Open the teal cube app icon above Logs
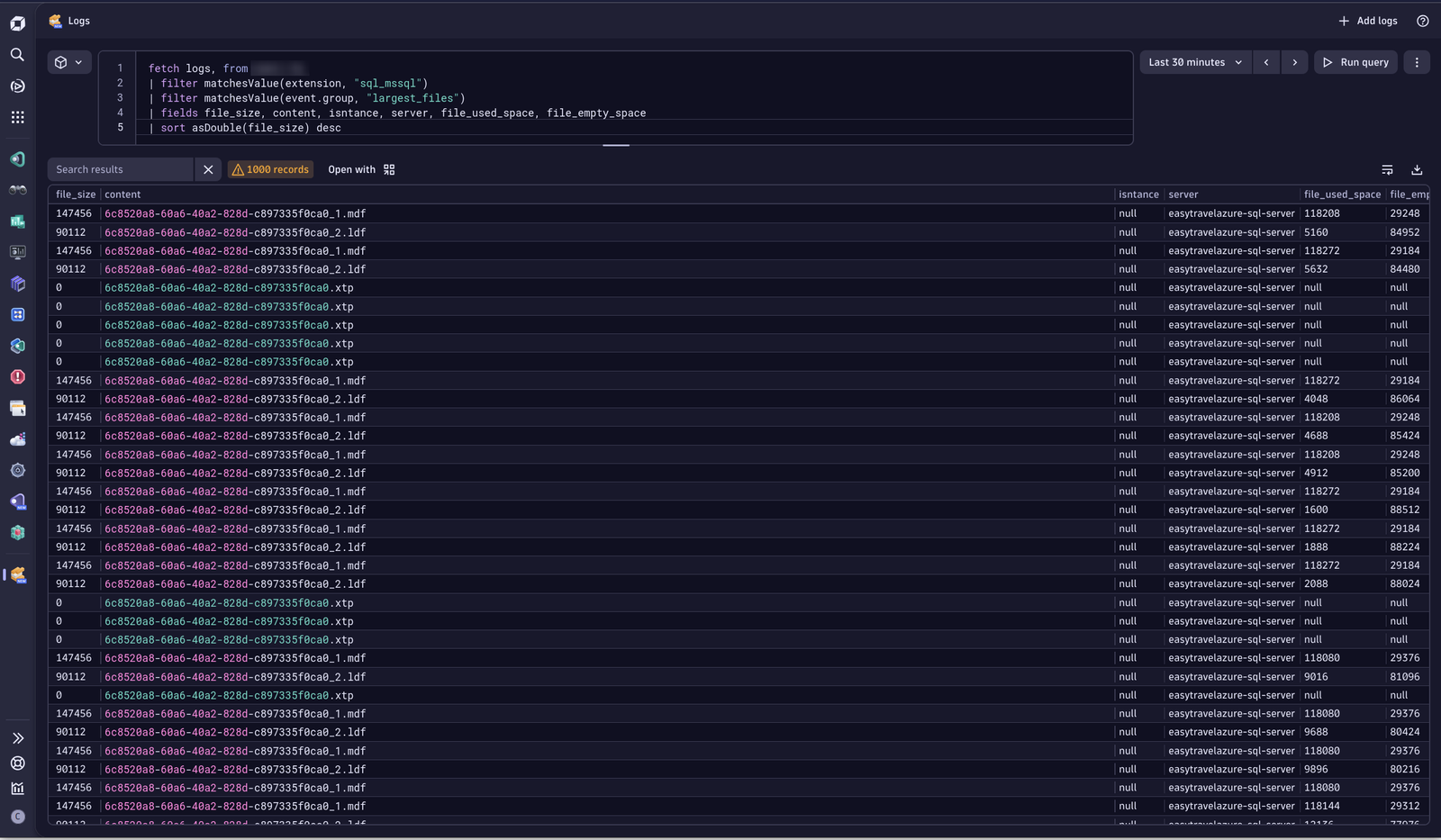The width and height of the screenshot is (1441, 840). pos(17,533)
